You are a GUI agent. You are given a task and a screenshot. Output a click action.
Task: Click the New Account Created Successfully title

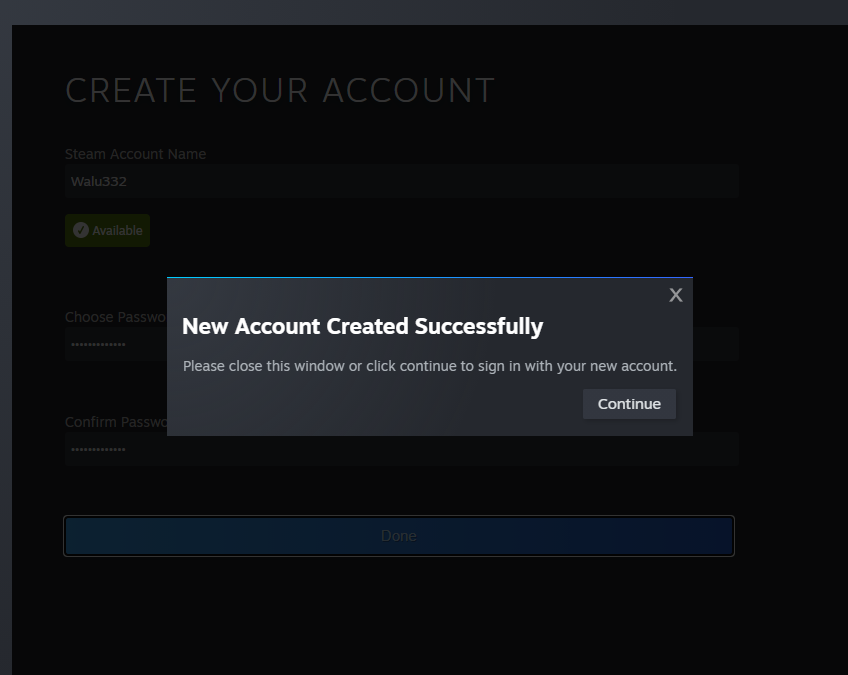(x=362, y=326)
